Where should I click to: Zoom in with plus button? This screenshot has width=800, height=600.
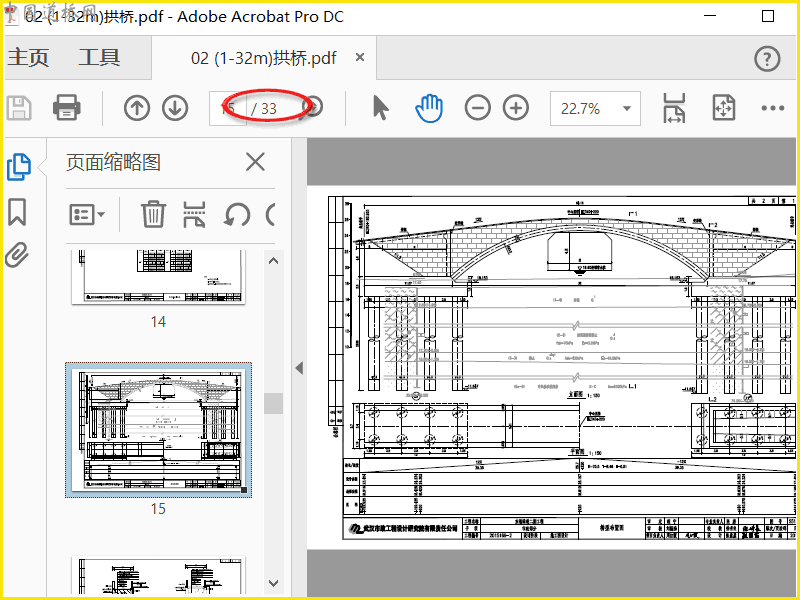(x=516, y=108)
